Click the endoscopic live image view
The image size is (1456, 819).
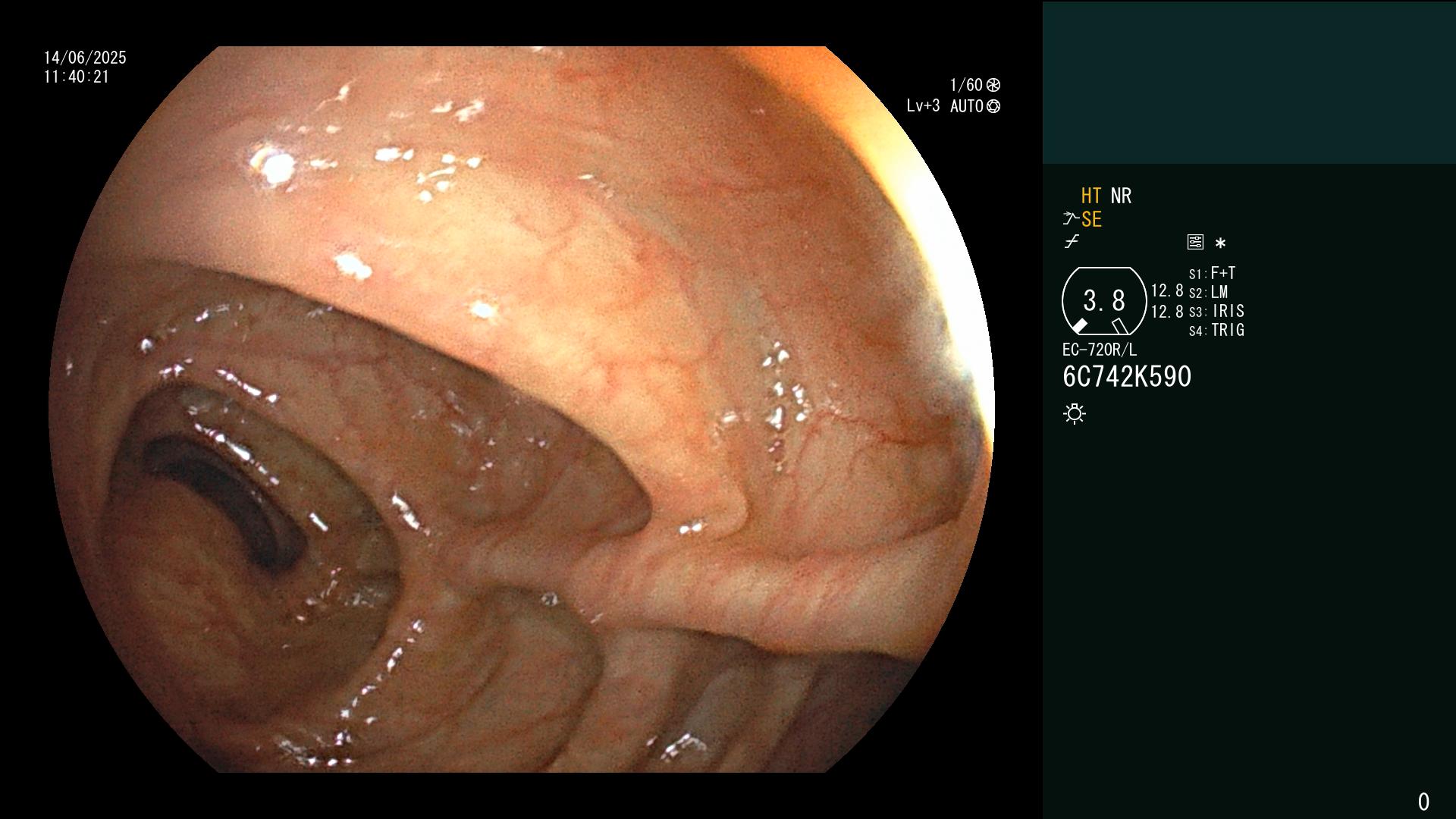(x=522, y=409)
